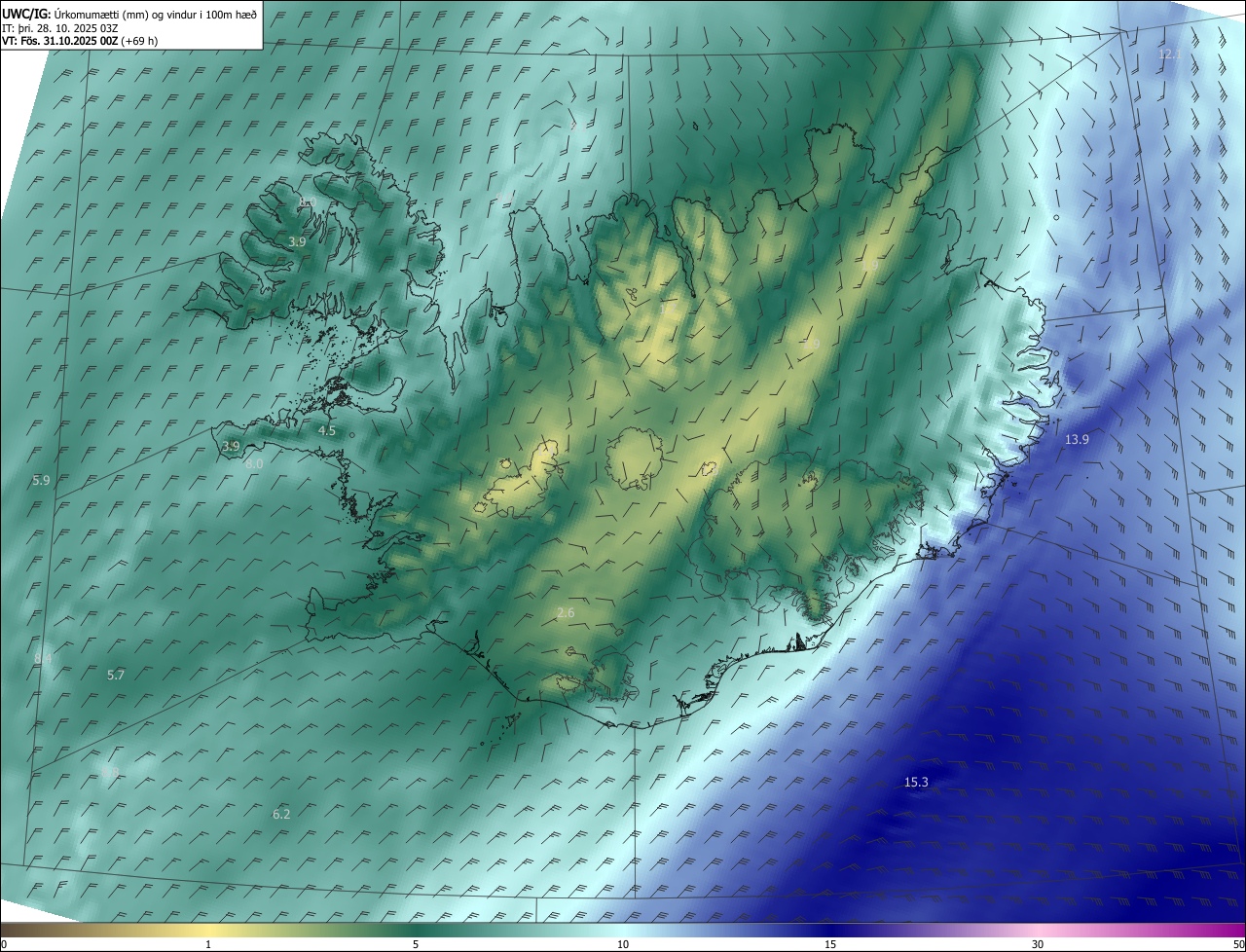This screenshot has width=1246, height=952.
Task: Click the title text "Úrkomumætti (mm) og vindur i 100m hæð"
Action: click(x=156, y=14)
